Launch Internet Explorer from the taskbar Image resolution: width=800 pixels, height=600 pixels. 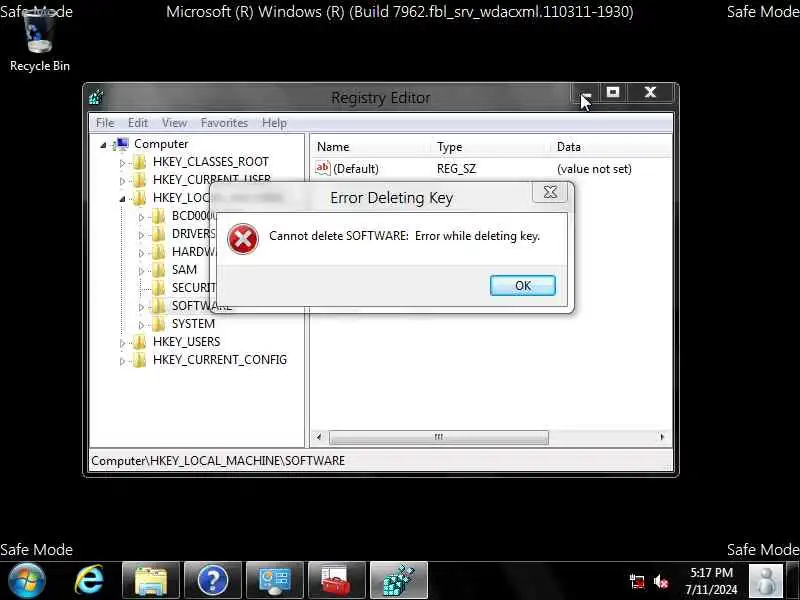(x=89, y=581)
